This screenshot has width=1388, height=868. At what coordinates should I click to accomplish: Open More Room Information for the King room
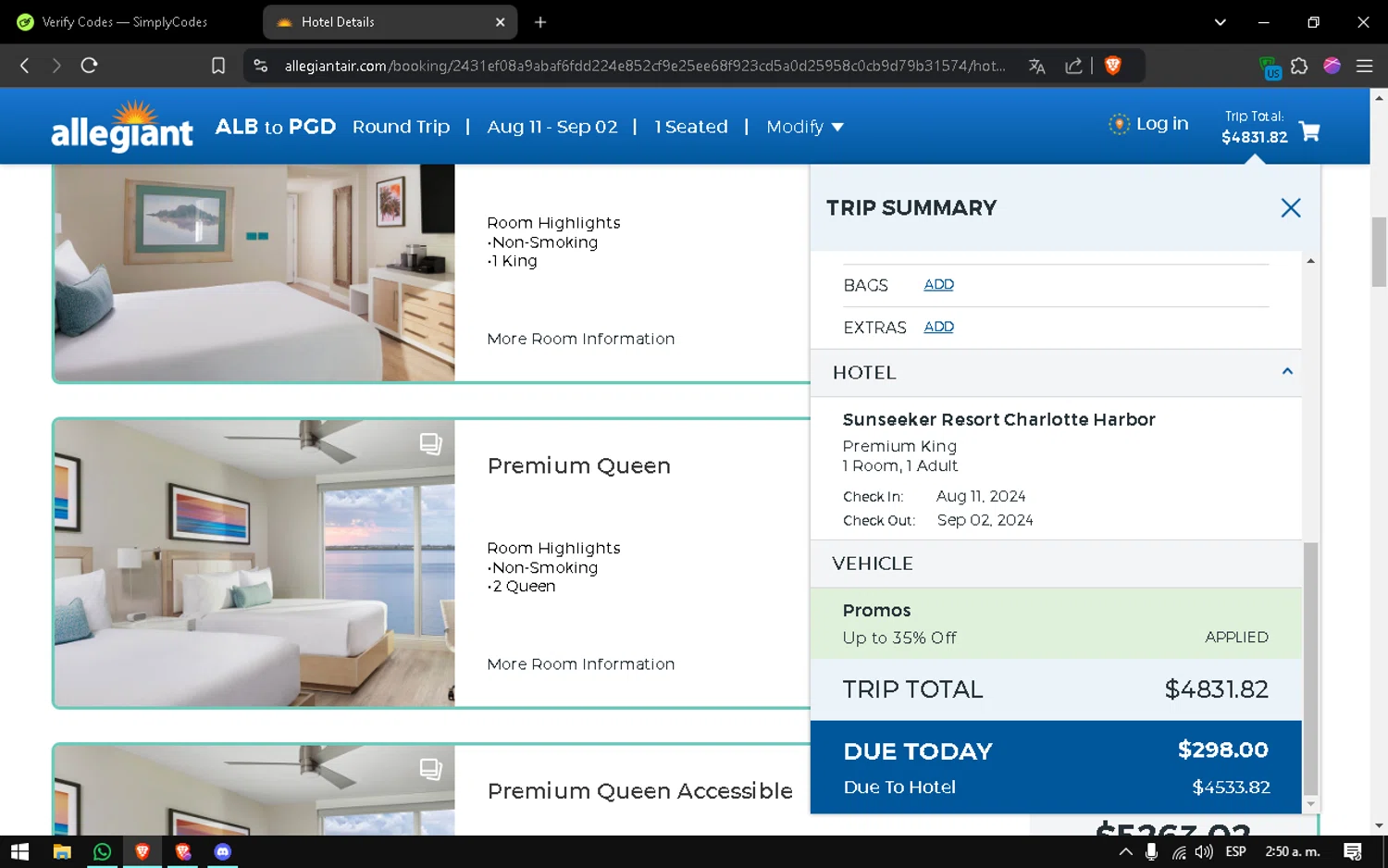[581, 339]
